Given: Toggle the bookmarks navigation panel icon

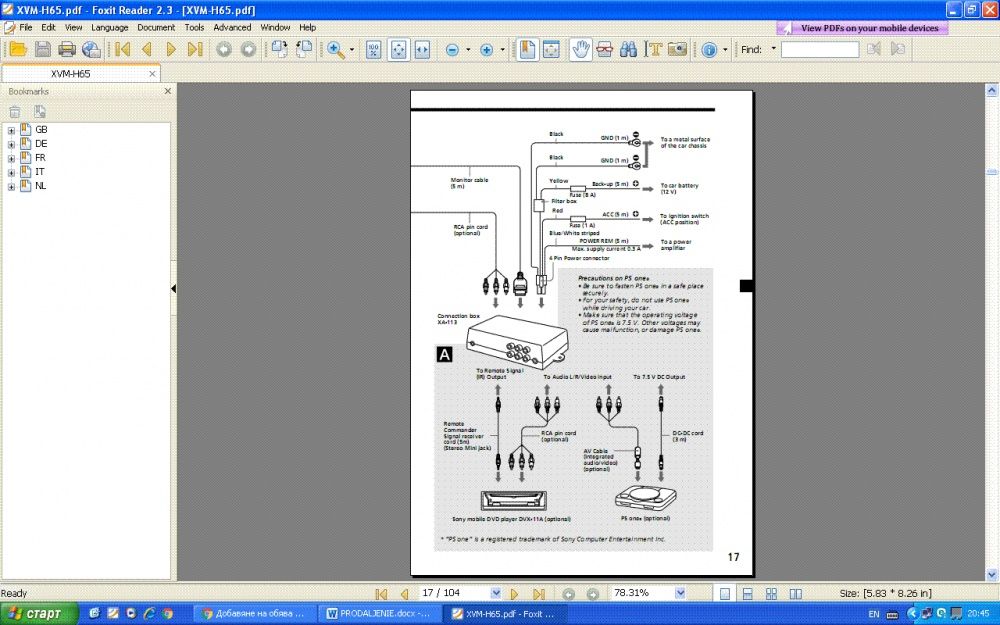Looking at the screenshot, I should tap(527, 49).
